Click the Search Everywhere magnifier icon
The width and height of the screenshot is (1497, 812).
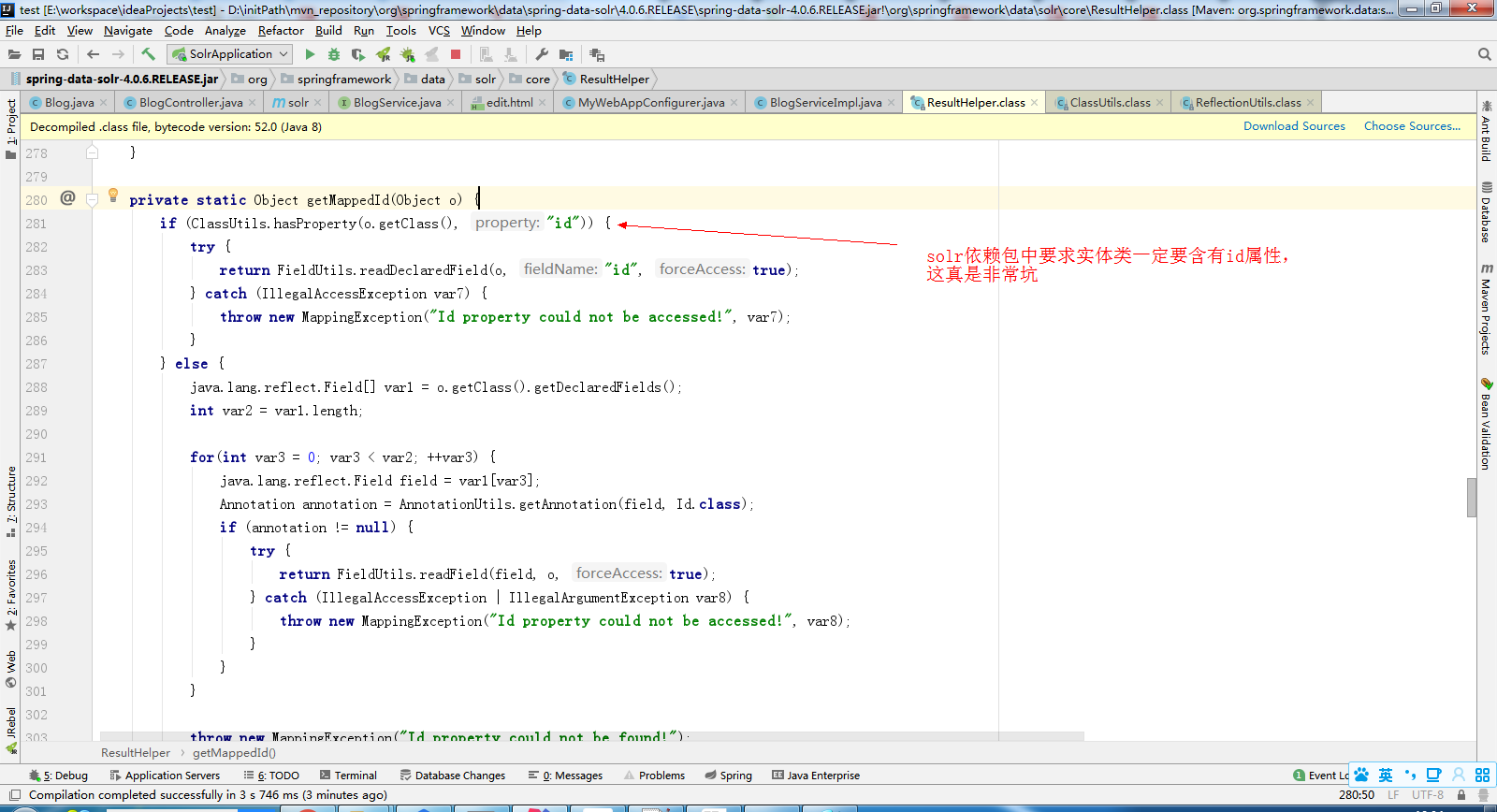pyautogui.click(x=1484, y=54)
